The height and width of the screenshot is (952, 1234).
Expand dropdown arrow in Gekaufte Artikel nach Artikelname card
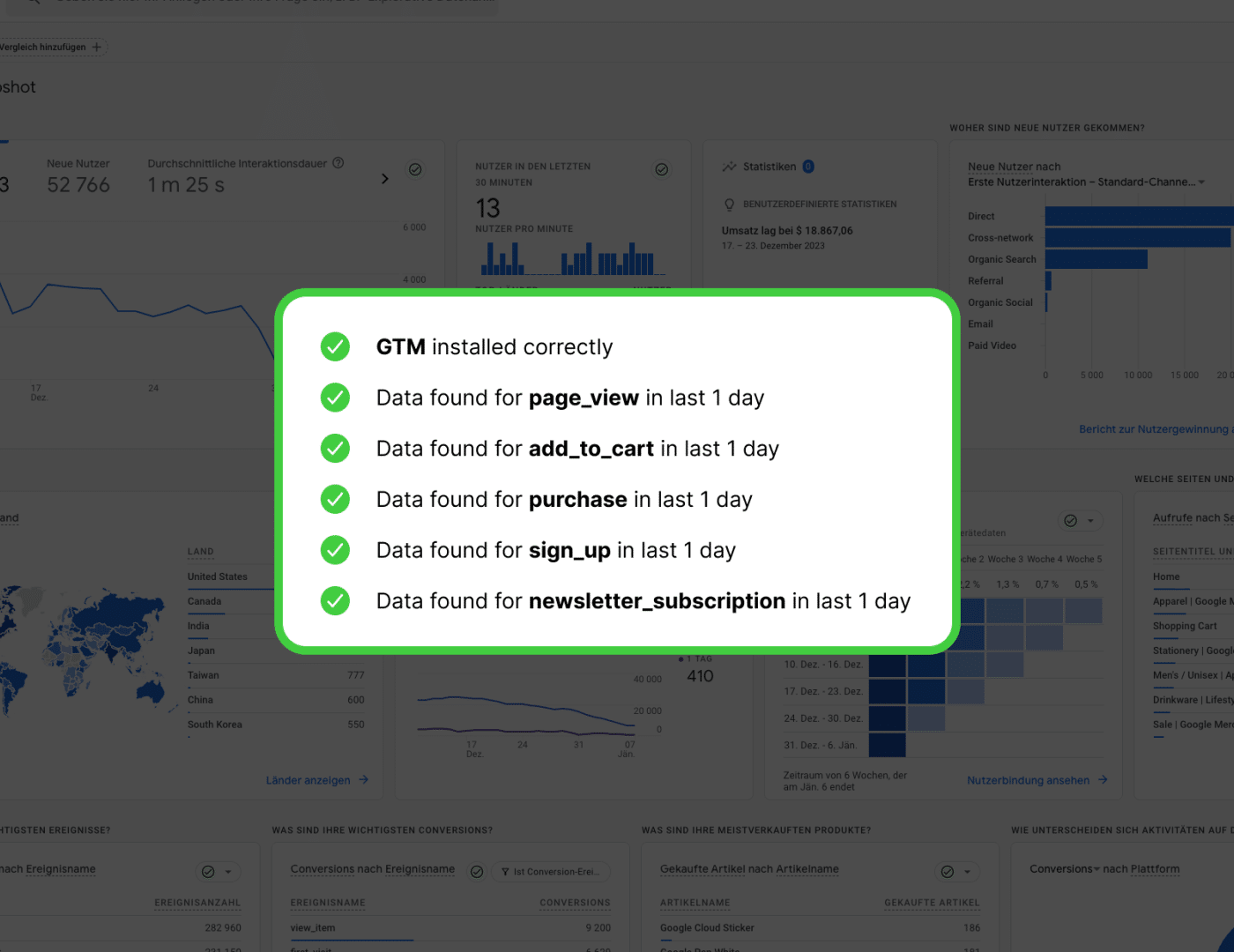(967, 872)
